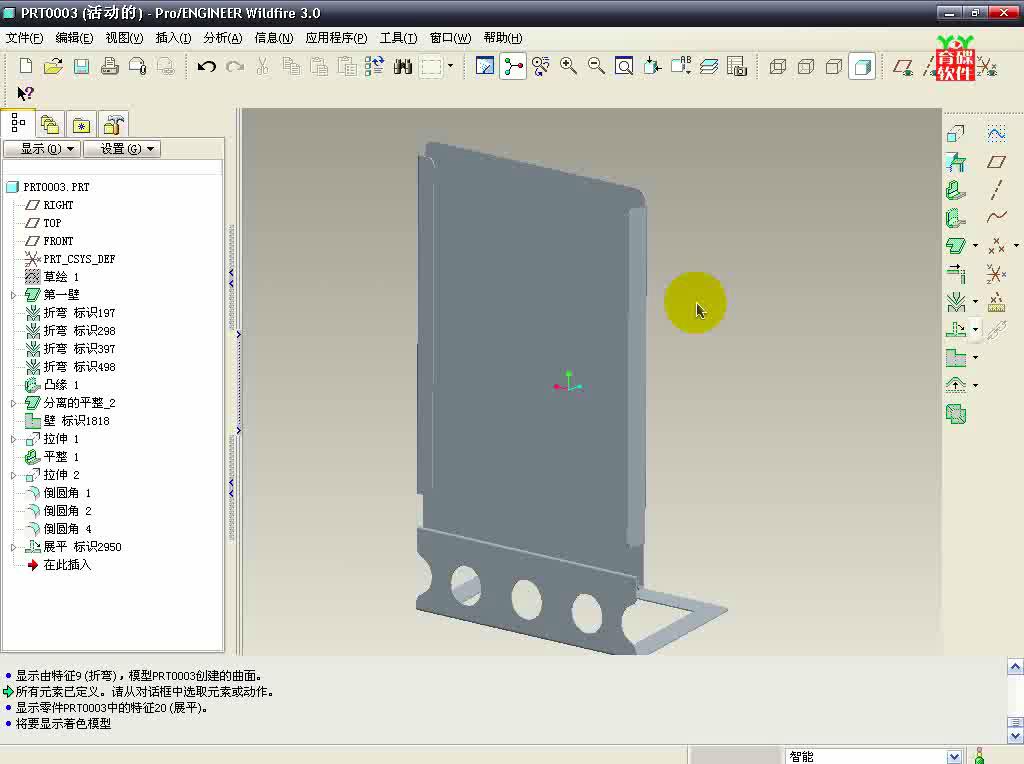Click the green icon at the status bar corner
The image size is (1024, 764).
click(979, 756)
